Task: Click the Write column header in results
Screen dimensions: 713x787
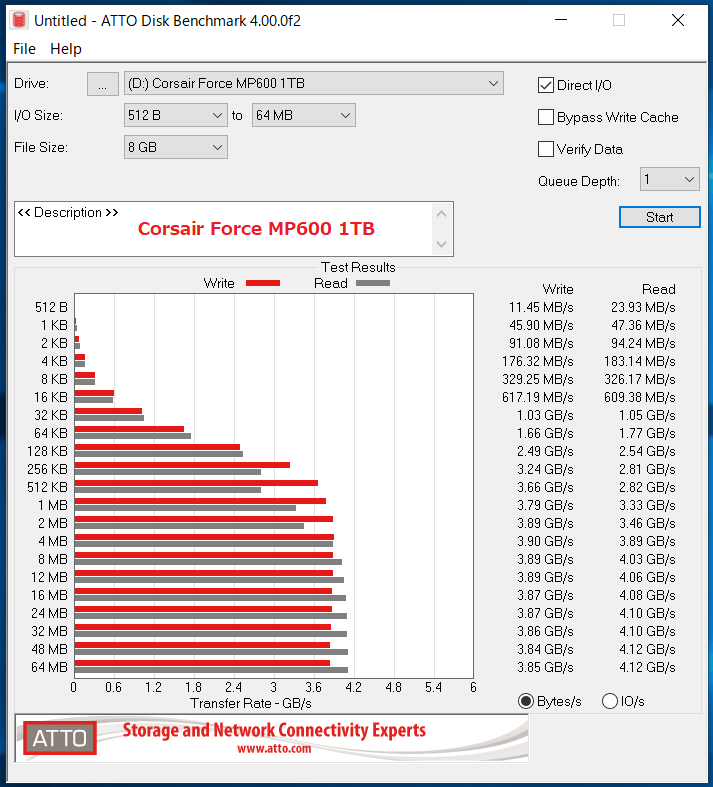Action: tap(558, 290)
